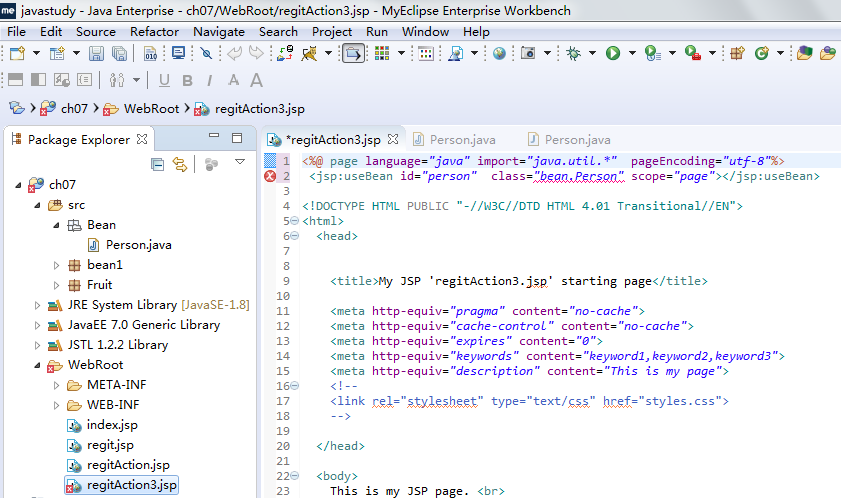Collapse the WebRoot folder node
Image resolution: width=841 pixels, height=498 pixels.
[37, 365]
